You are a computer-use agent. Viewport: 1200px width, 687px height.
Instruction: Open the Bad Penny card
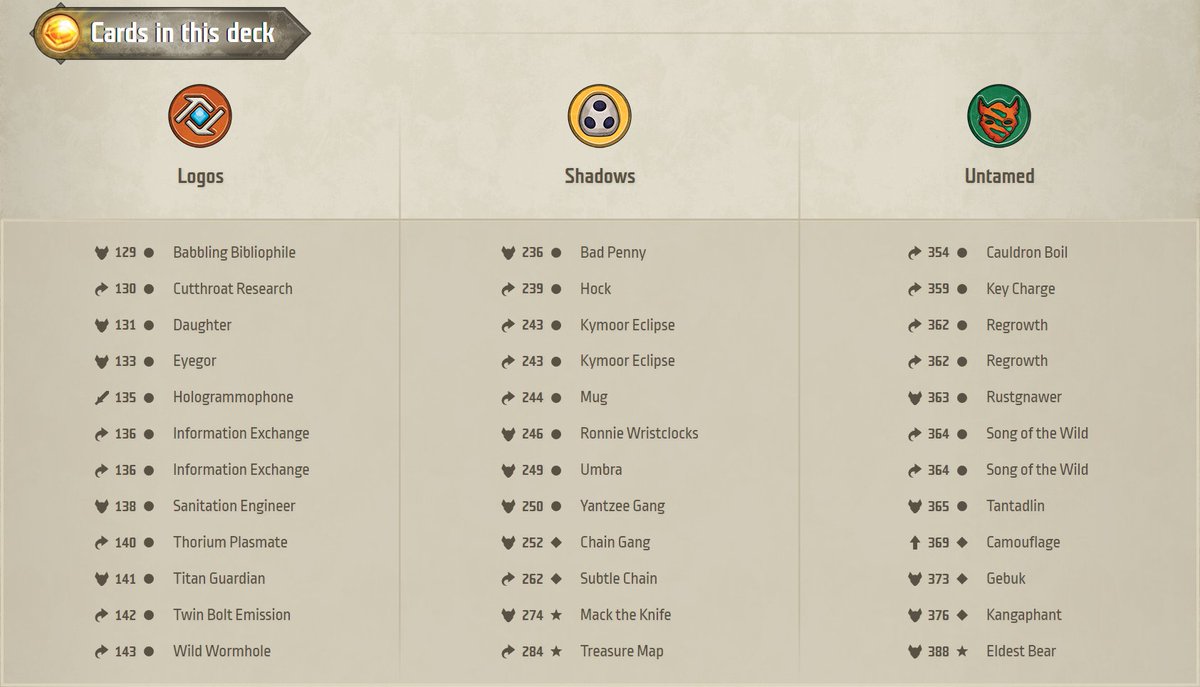(x=613, y=253)
